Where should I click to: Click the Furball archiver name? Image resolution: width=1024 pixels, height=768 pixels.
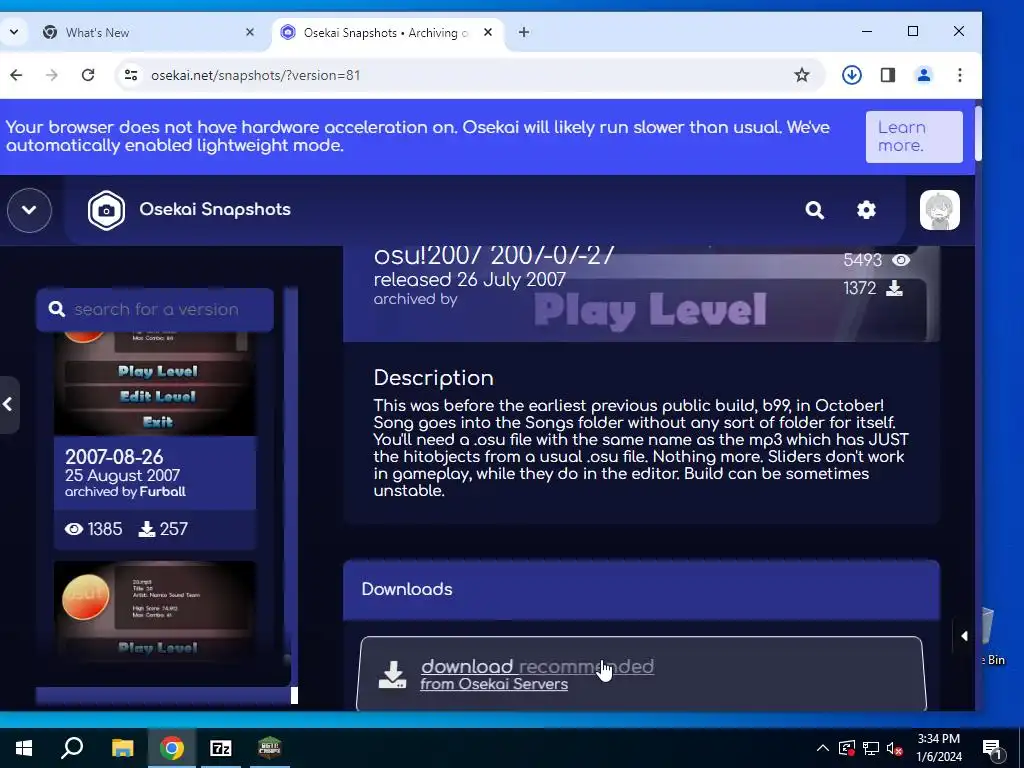tap(163, 492)
